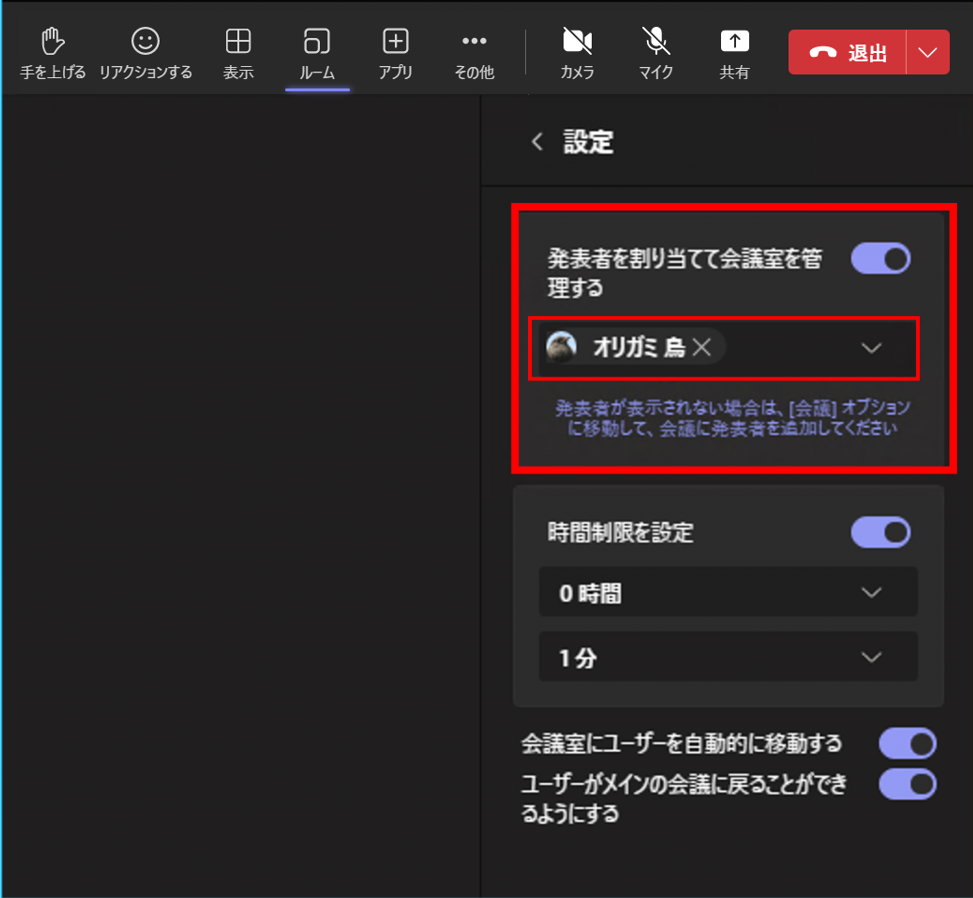
Task: Click the 共有 share screen icon
Action: pos(734,42)
